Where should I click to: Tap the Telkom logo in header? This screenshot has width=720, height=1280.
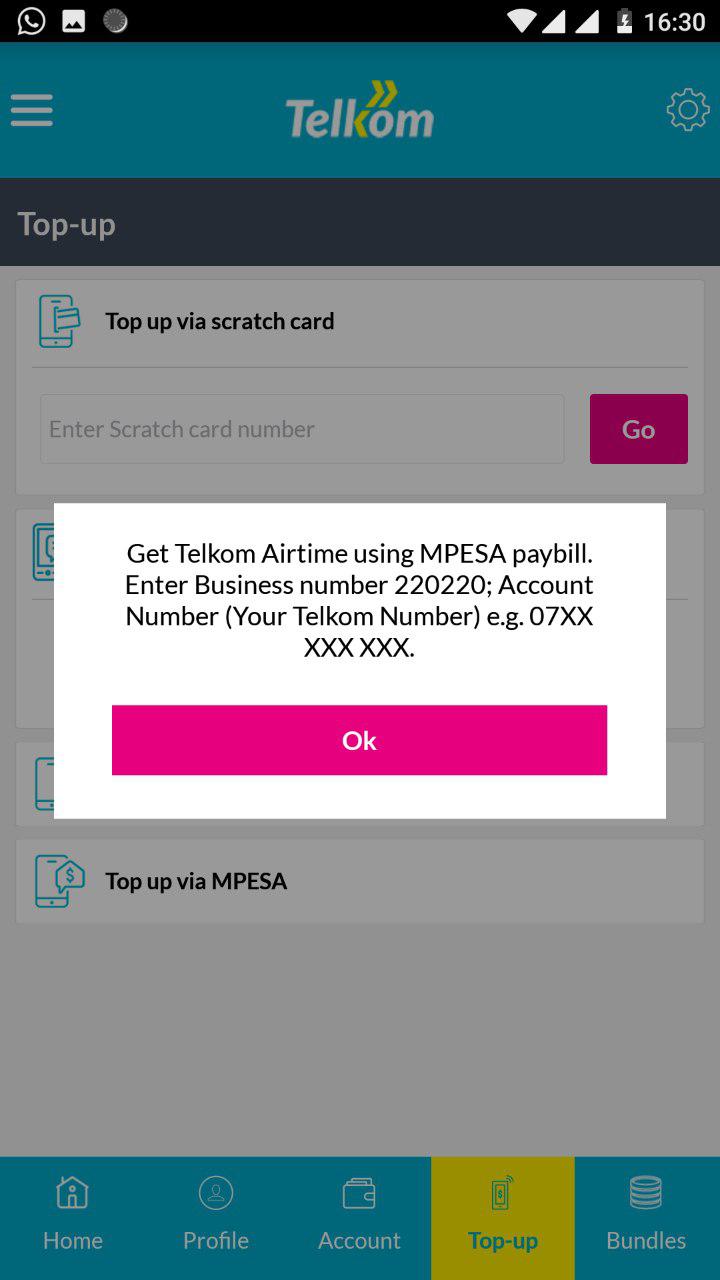[x=360, y=110]
